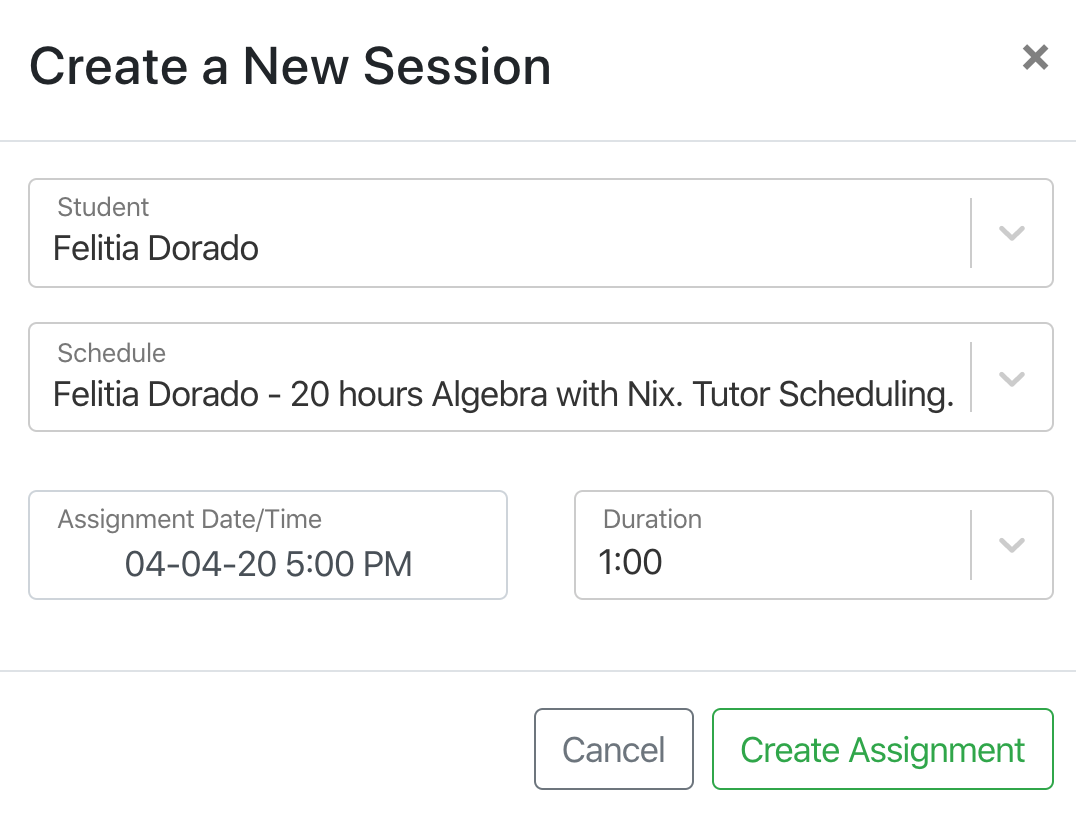
Task: Click the vertical divider in Student dropdown
Action: click(x=971, y=233)
